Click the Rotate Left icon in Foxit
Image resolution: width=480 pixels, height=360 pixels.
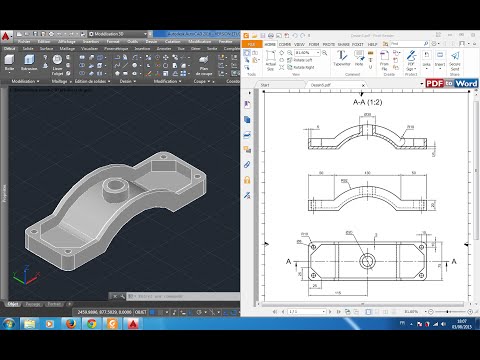tap(299, 60)
